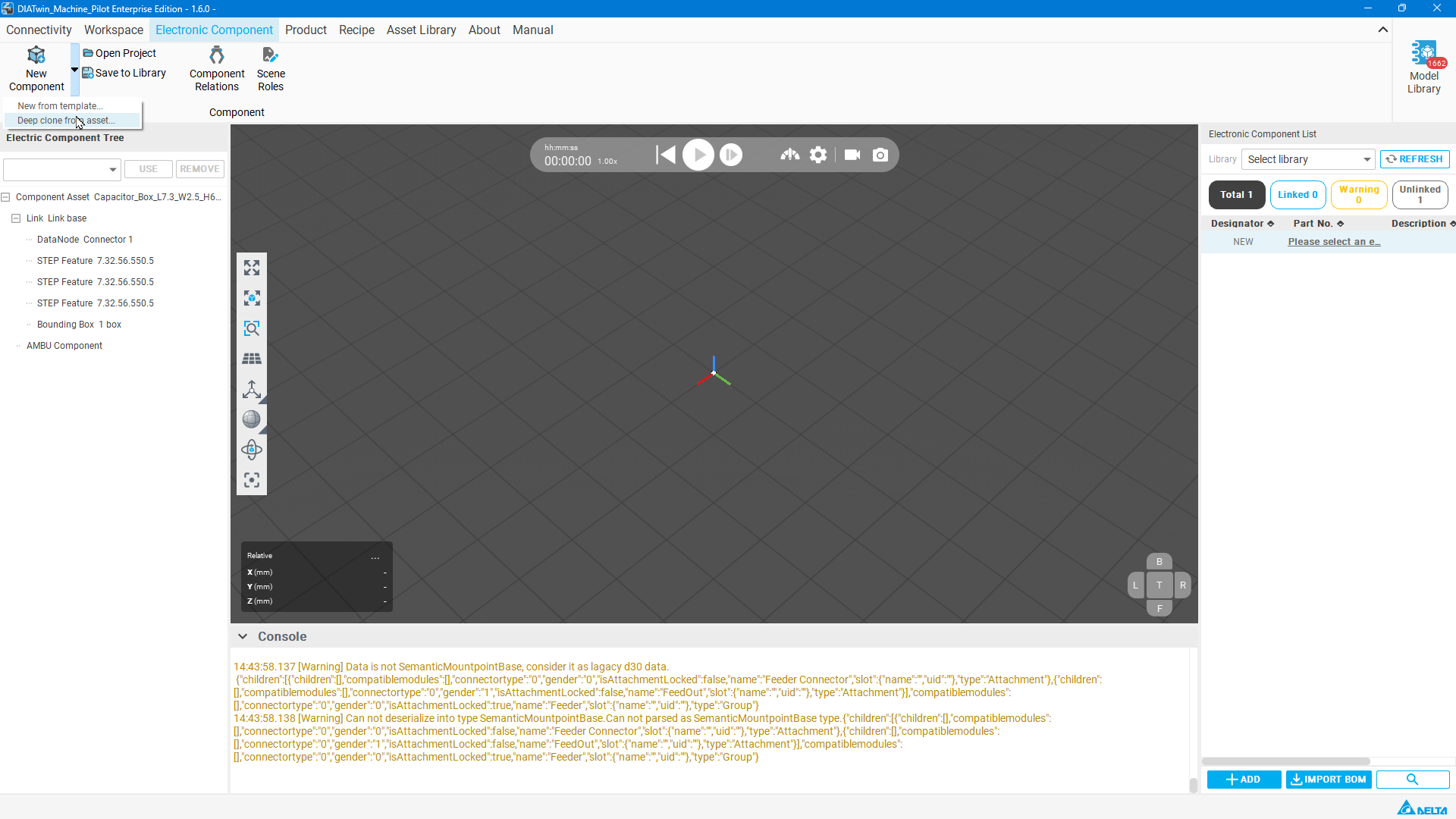Open the Select library dropdown
Viewport: 1456px width, 819px height.
point(1308,159)
